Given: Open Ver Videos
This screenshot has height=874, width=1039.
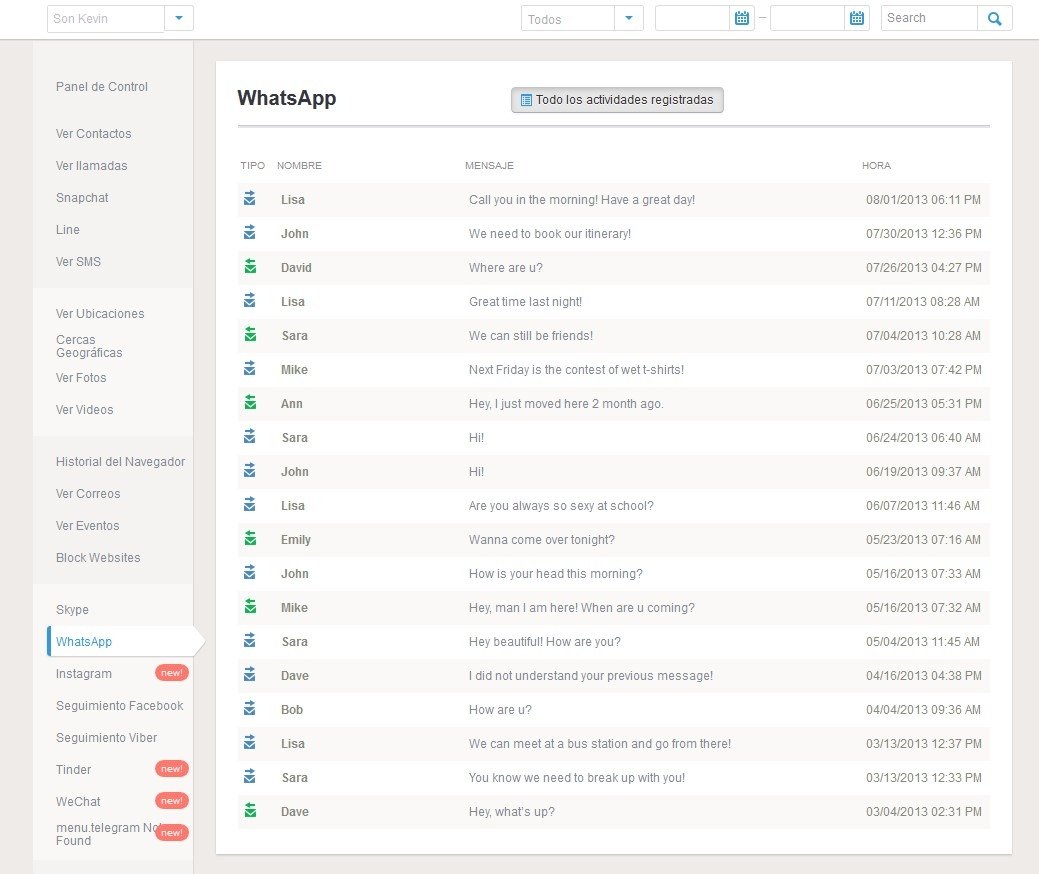Looking at the screenshot, I should coord(84,410).
